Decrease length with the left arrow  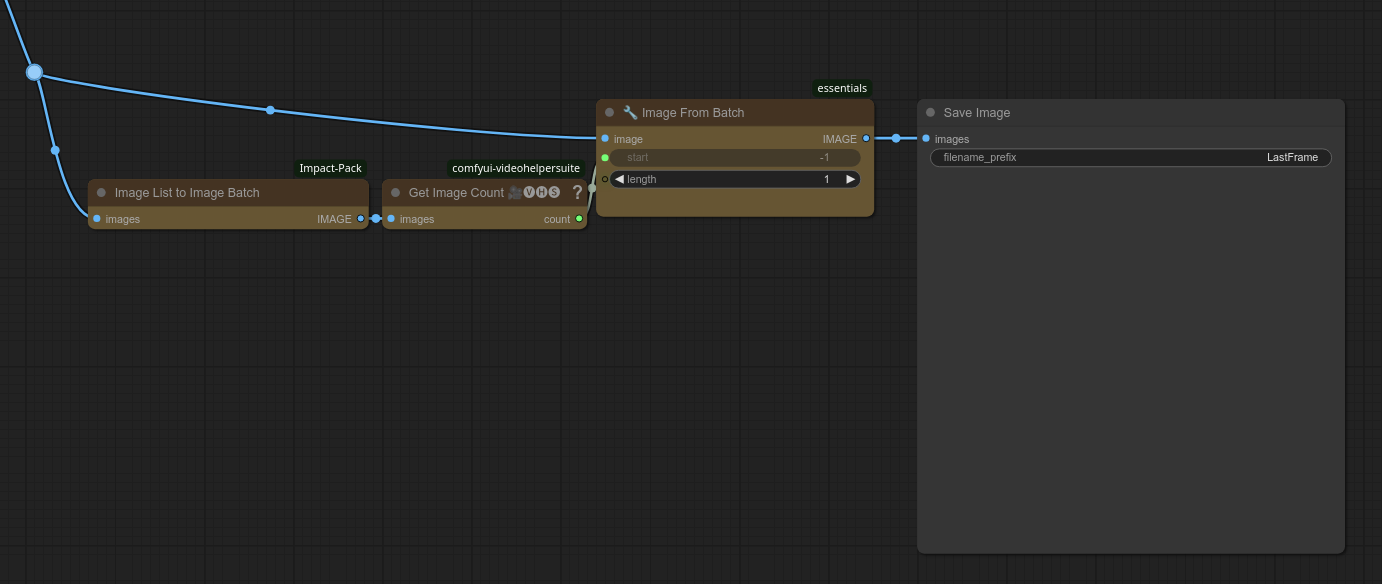619,179
